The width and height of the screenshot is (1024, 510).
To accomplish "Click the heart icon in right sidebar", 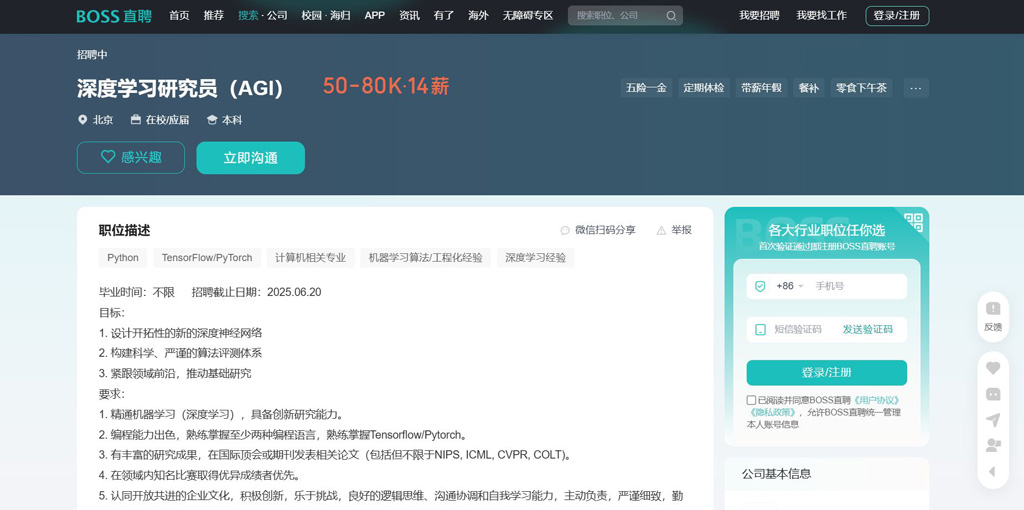I will (993, 369).
